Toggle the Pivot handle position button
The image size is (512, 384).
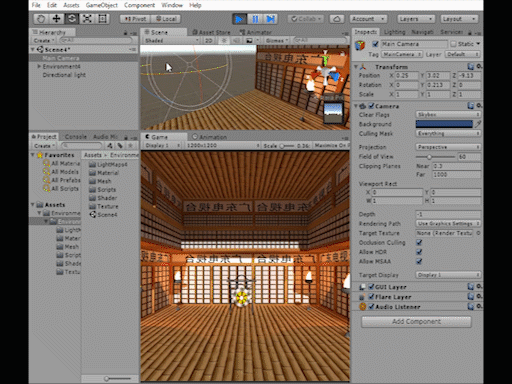135,19
